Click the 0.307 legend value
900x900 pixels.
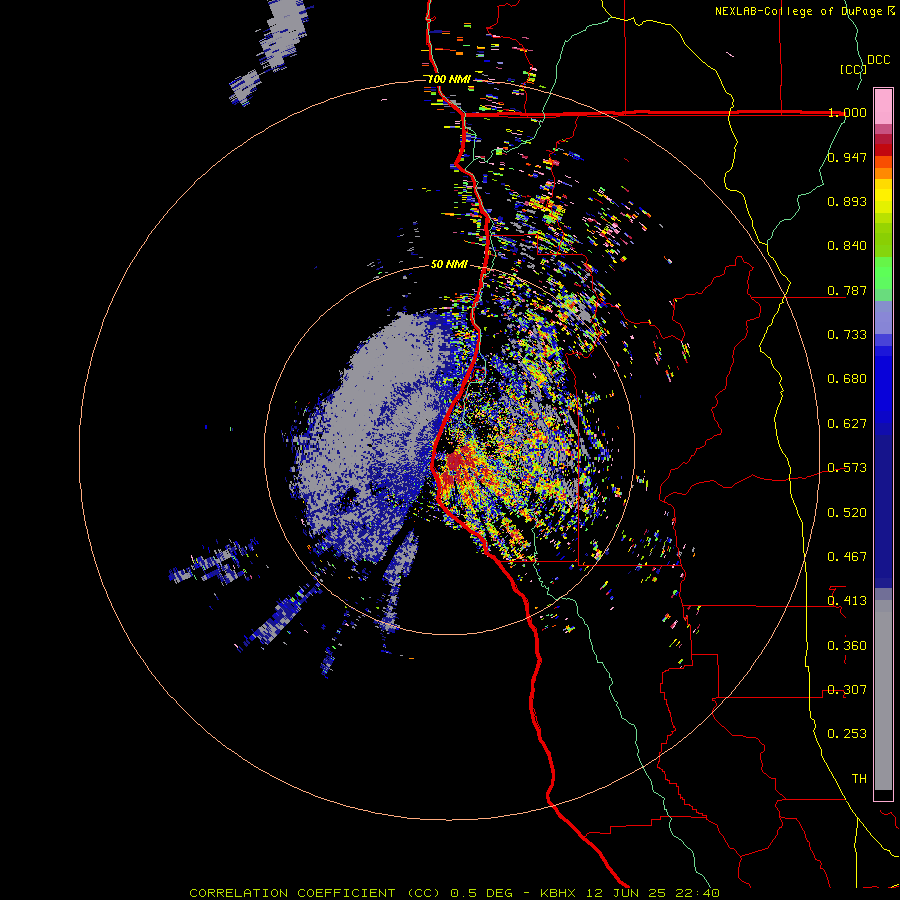tap(847, 690)
